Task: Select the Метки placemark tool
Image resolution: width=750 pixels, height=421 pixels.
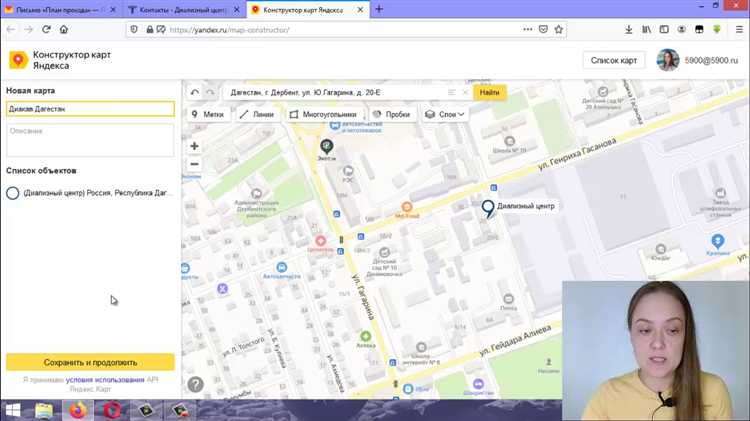Action: pyautogui.click(x=207, y=114)
